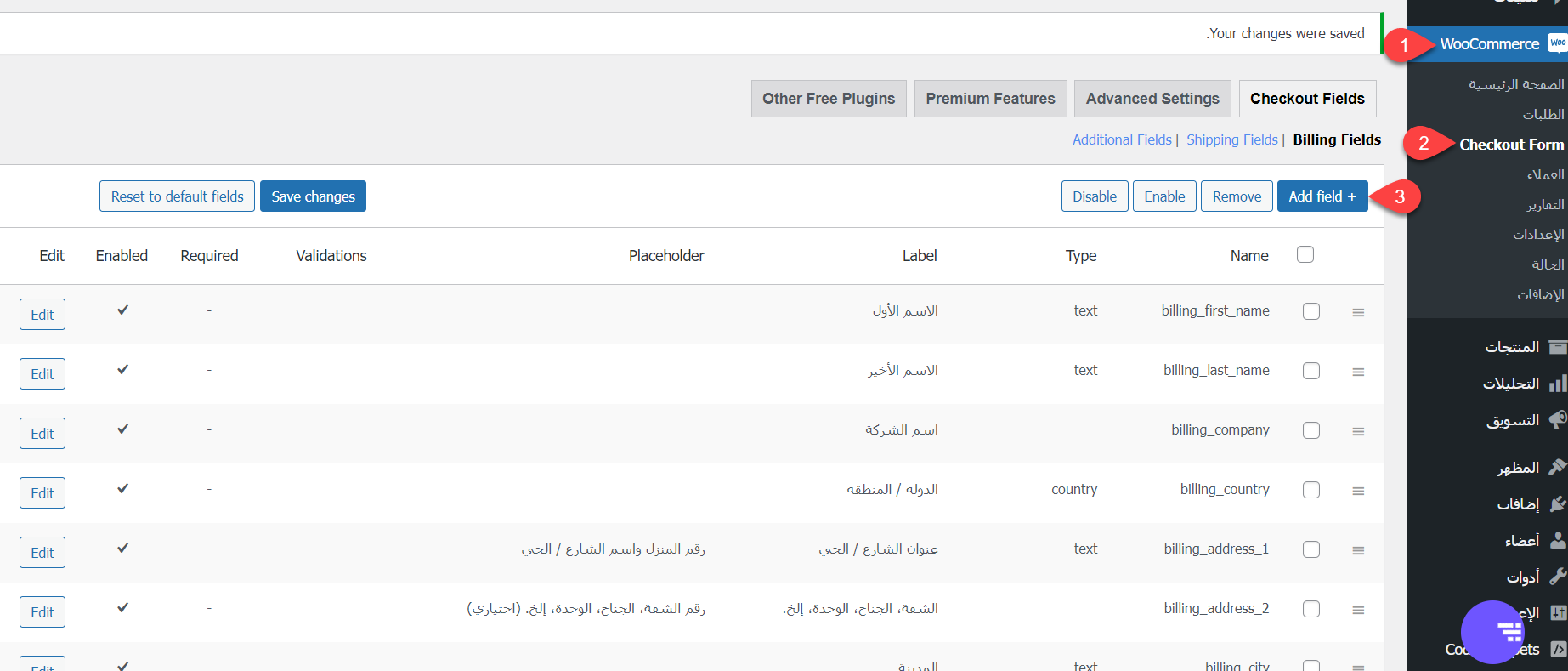Click the purple floating round button
Screen dimensions: 1568x671
click(x=1493, y=632)
